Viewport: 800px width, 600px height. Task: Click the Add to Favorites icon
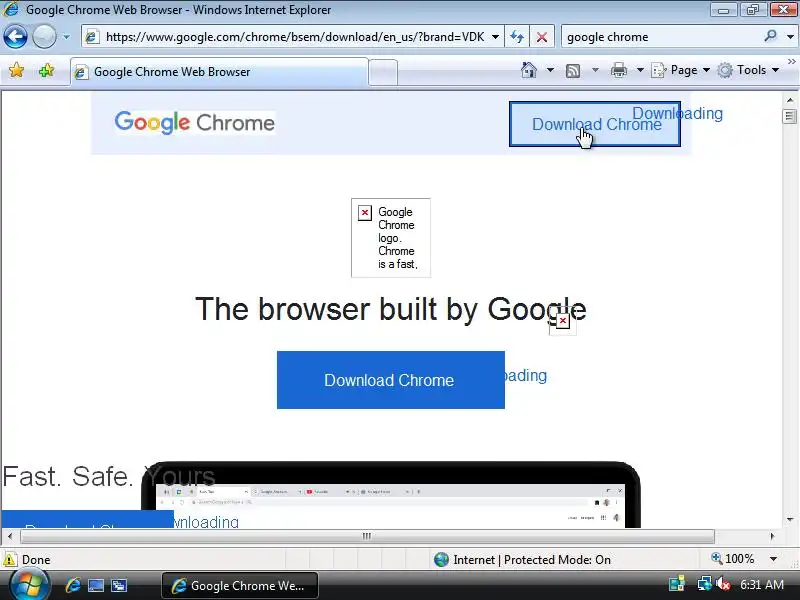[46, 70]
